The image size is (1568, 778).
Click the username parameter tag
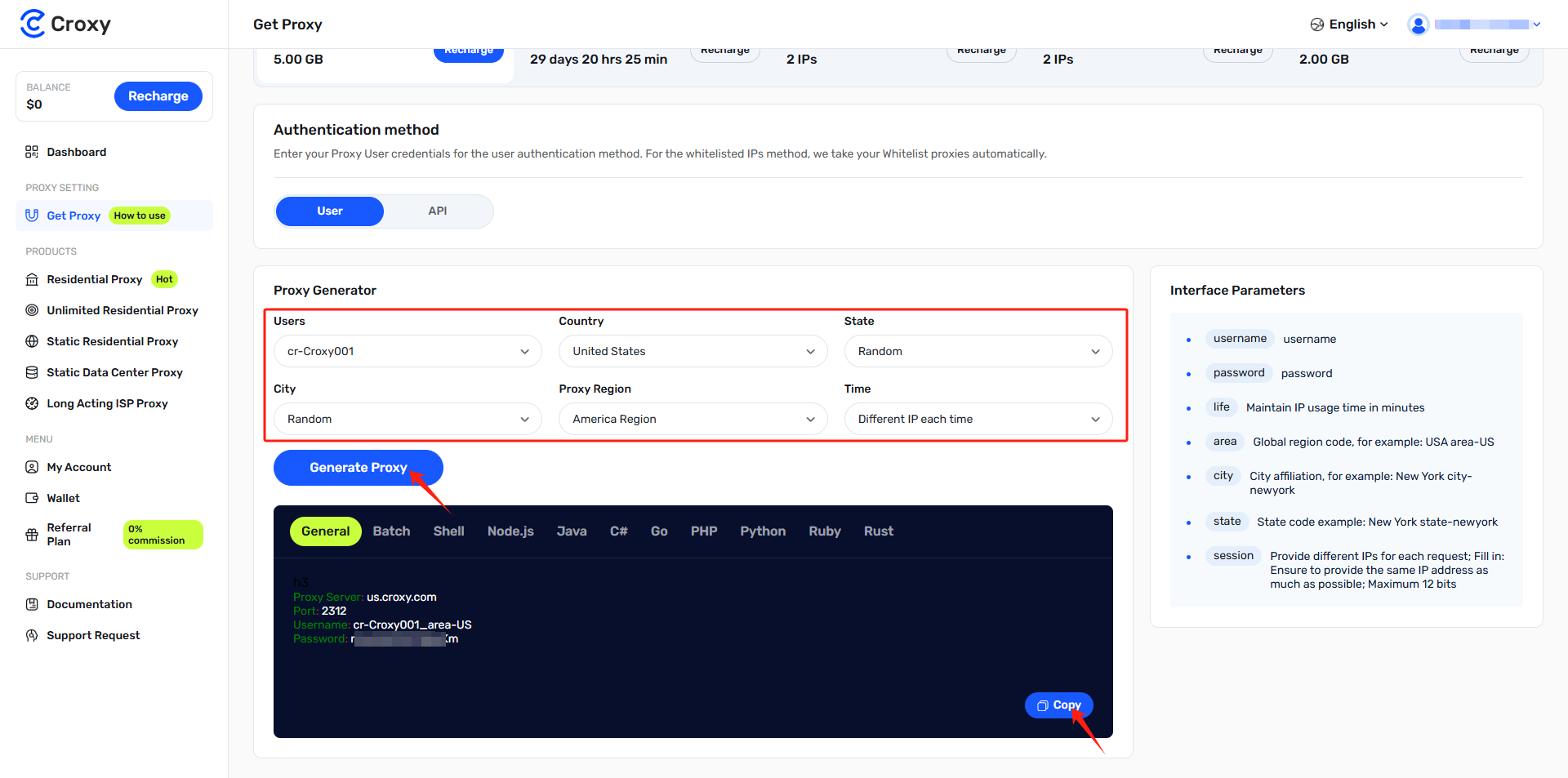[x=1240, y=339]
